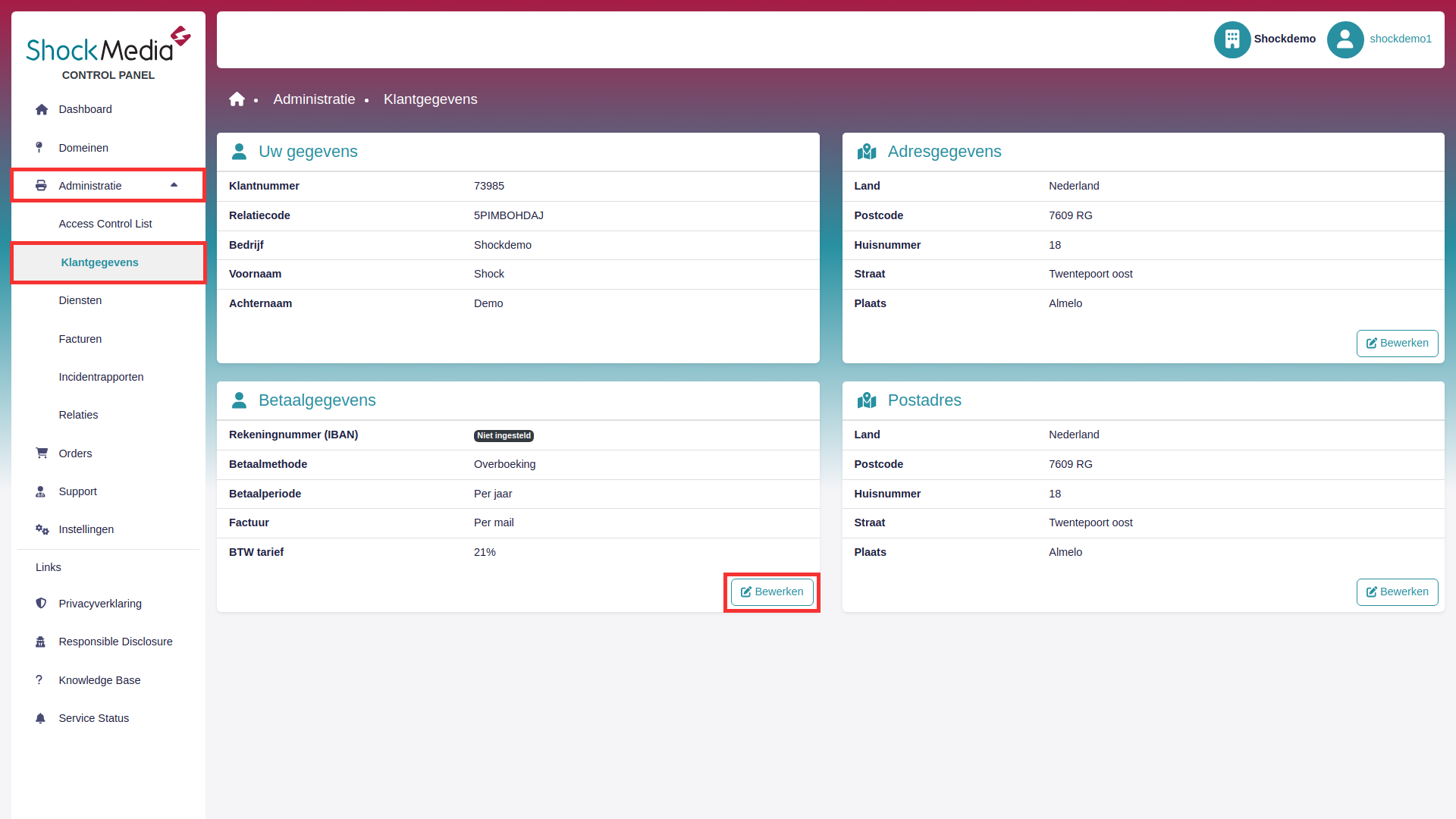Image resolution: width=1456 pixels, height=819 pixels.
Task: Click the Shockdemo company building icon
Action: (1232, 39)
